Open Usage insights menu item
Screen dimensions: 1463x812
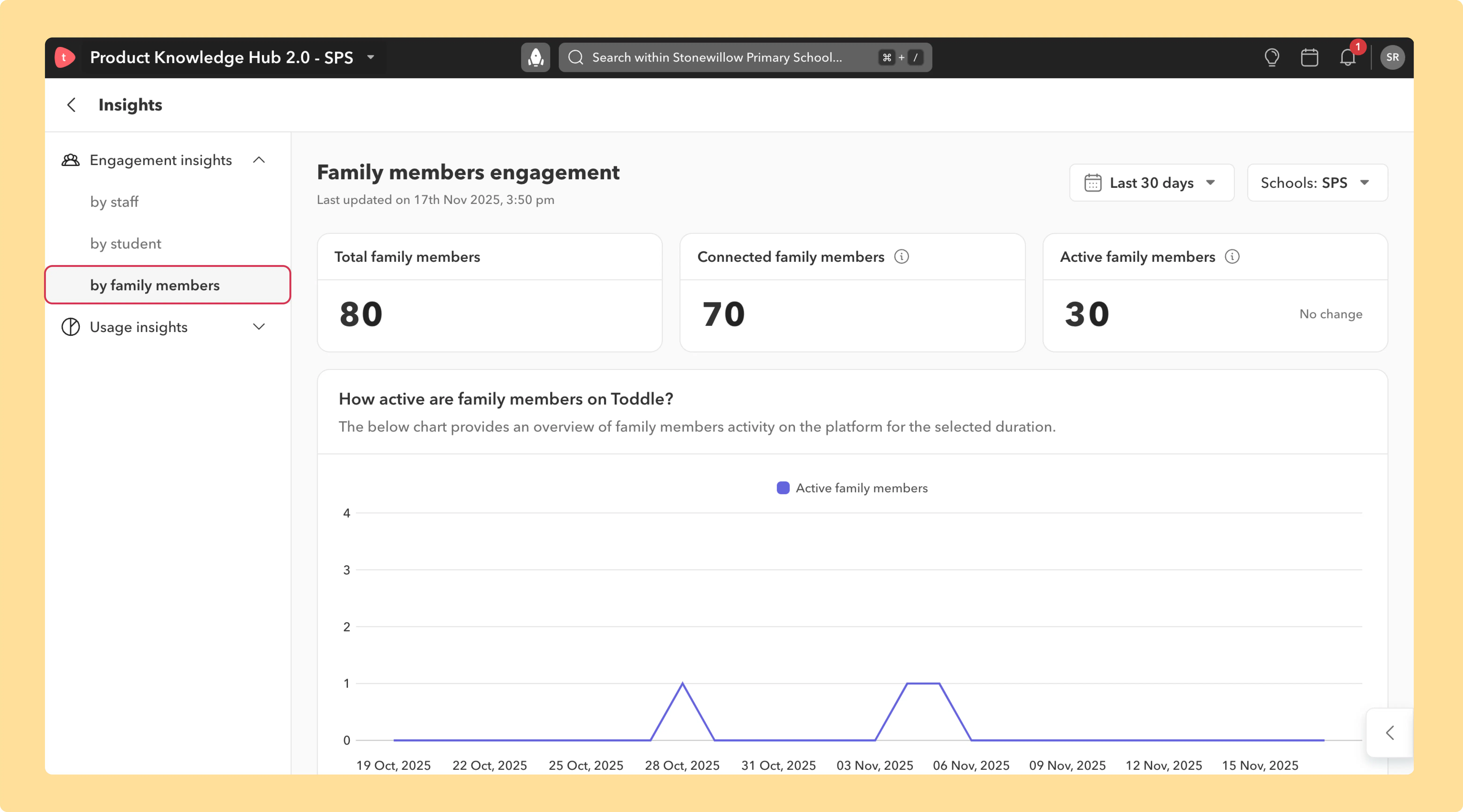pos(139,327)
